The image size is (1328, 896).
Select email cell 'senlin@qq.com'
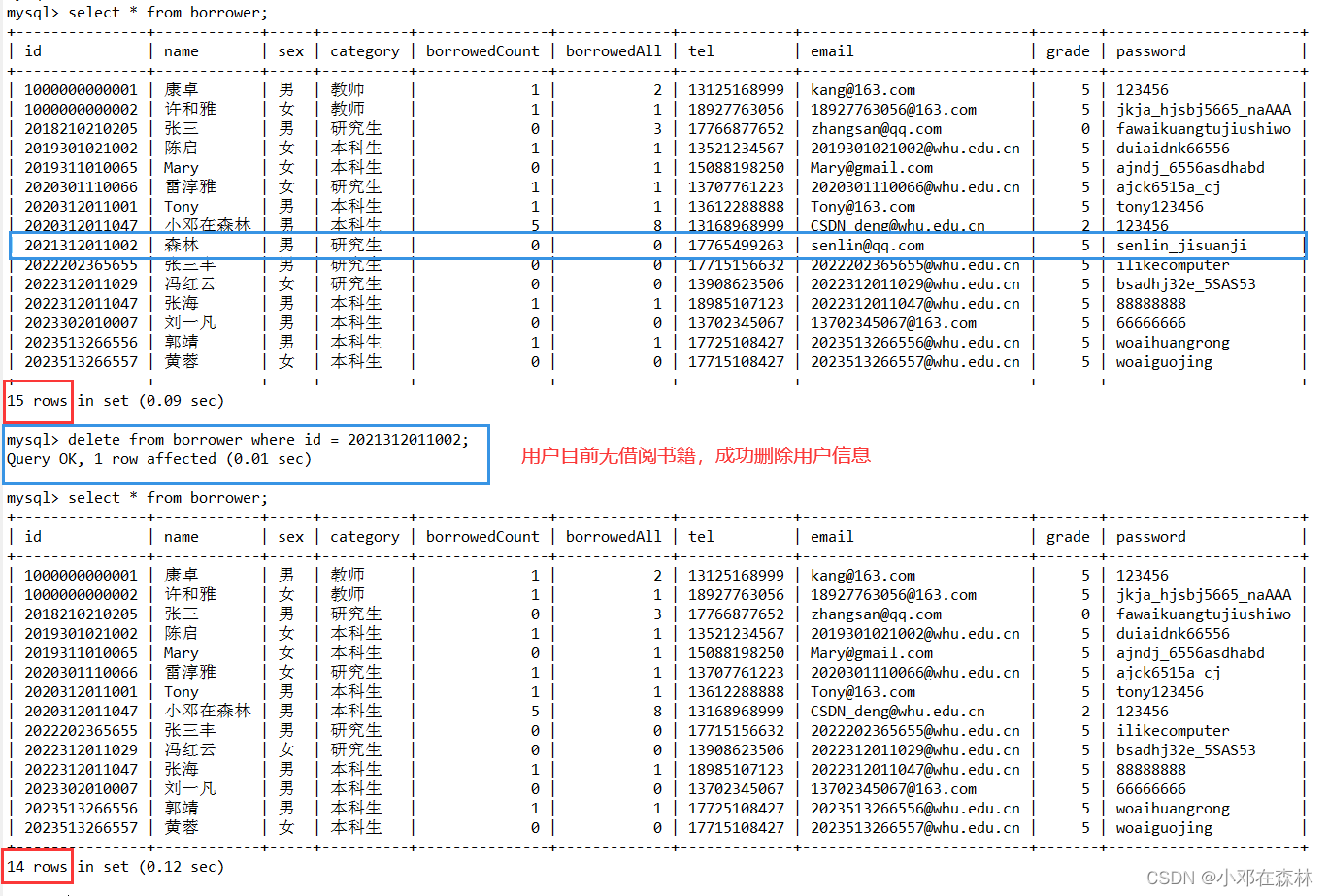coord(868,246)
